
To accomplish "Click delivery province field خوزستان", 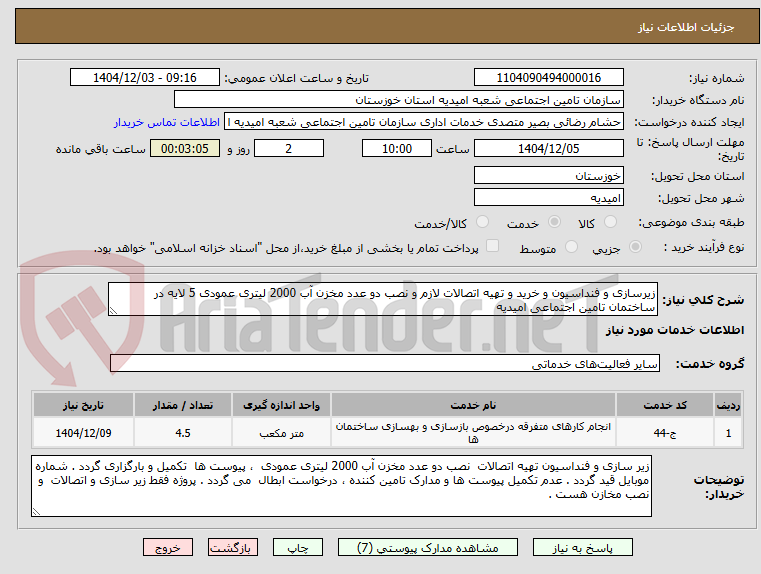I will pos(548,176).
